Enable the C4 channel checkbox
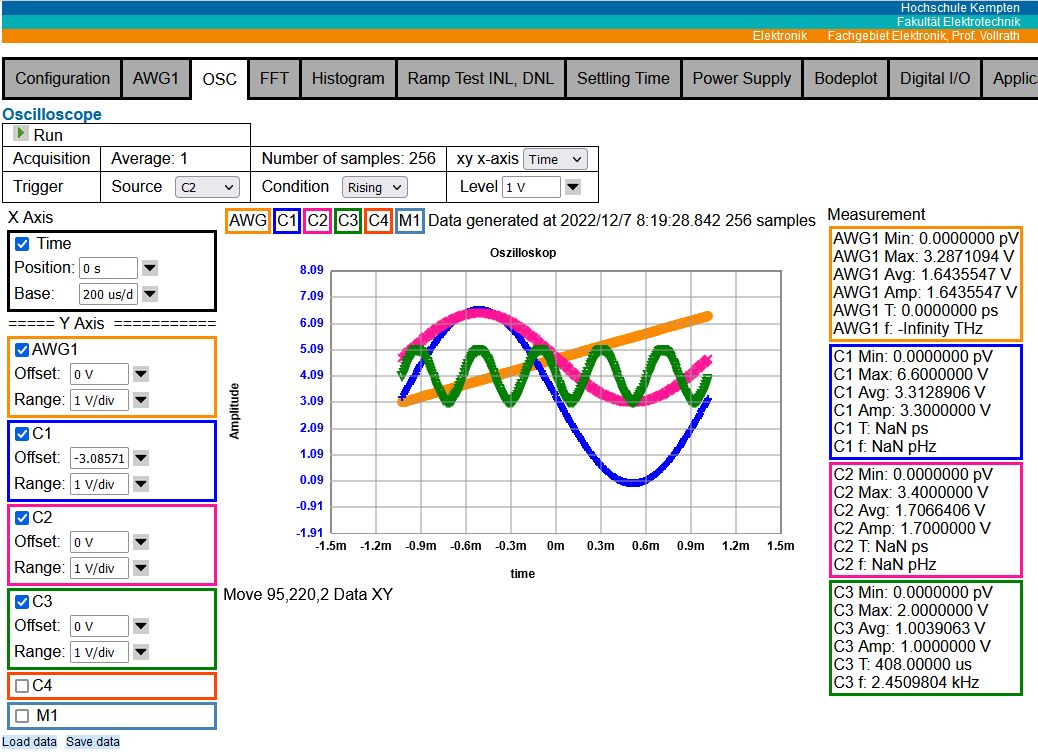The width and height of the screenshot is (1038, 755). [x=22, y=686]
